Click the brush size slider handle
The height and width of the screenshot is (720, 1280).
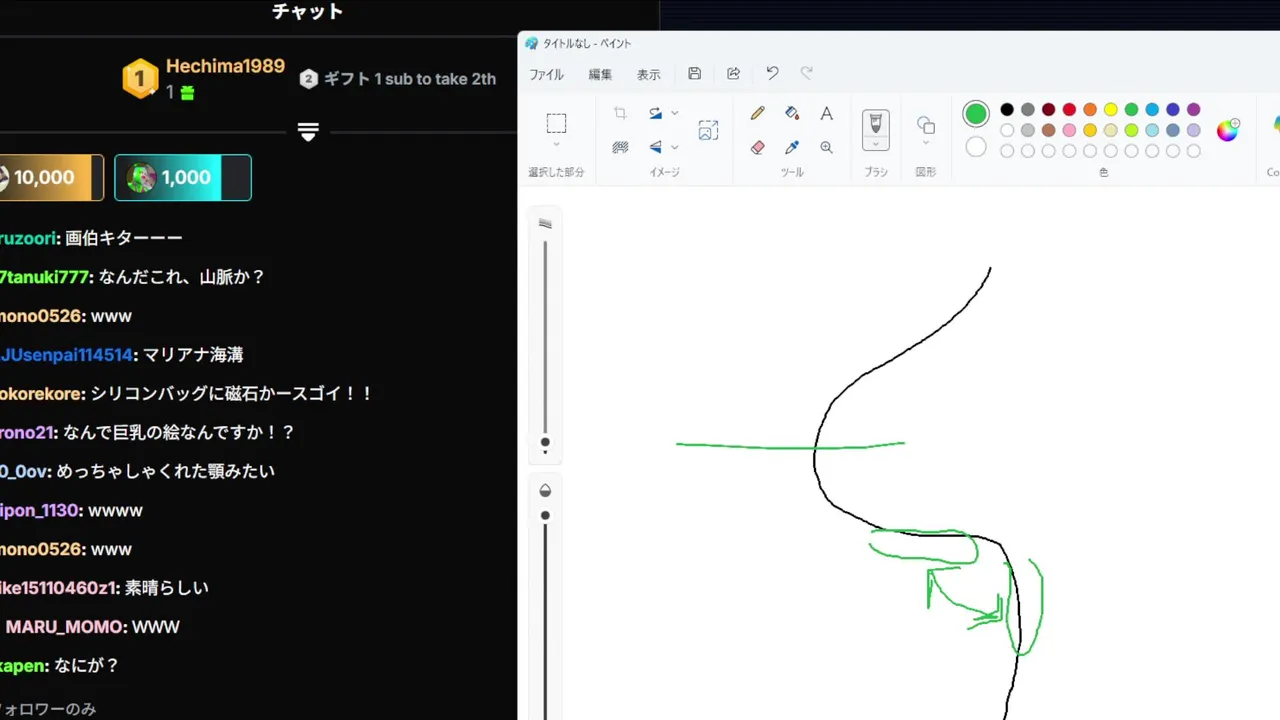point(545,442)
